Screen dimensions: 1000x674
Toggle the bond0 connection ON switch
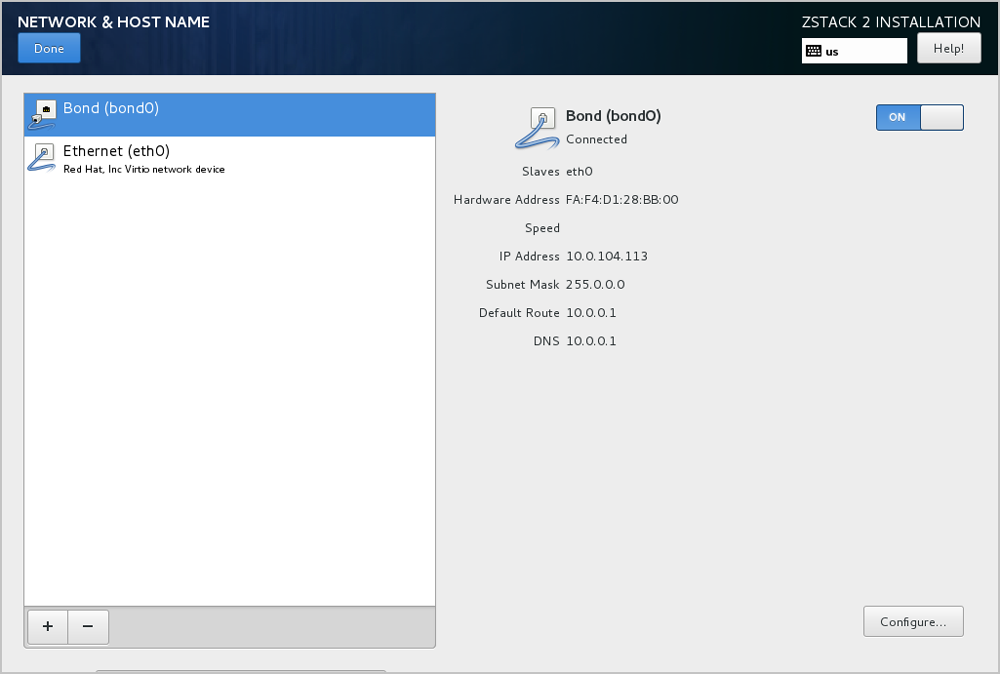click(919, 117)
